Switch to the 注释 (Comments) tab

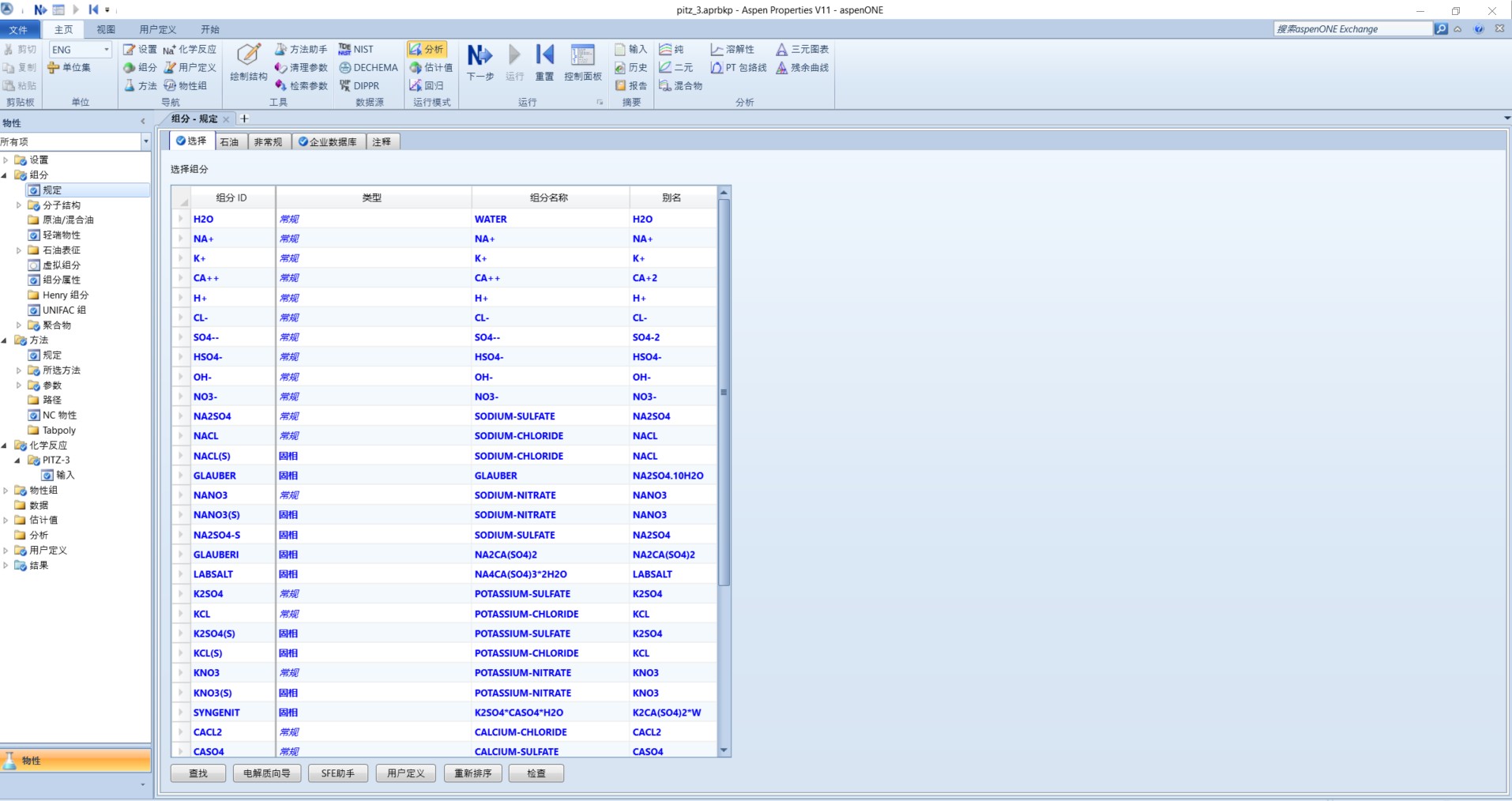click(382, 141)
